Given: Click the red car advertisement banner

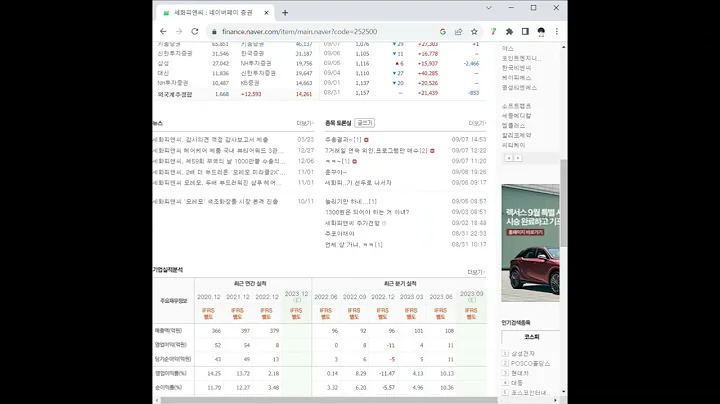Looking at the screenshot, I should pos(530,243).
